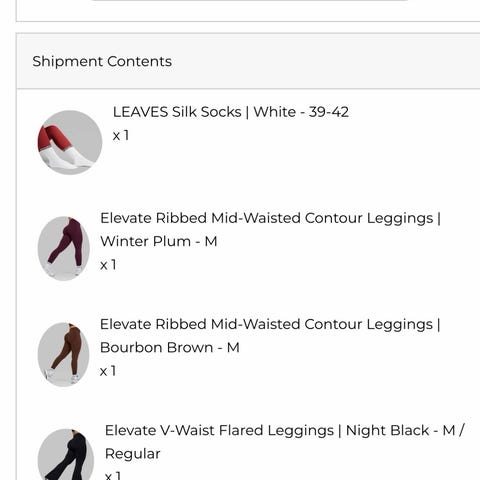Image resolution: width=480 pixels, height=480 pixels.
Task: Open the second Elevate Ribbed Mid-Waisted Contour Leggings title
Action: (266, 324)
